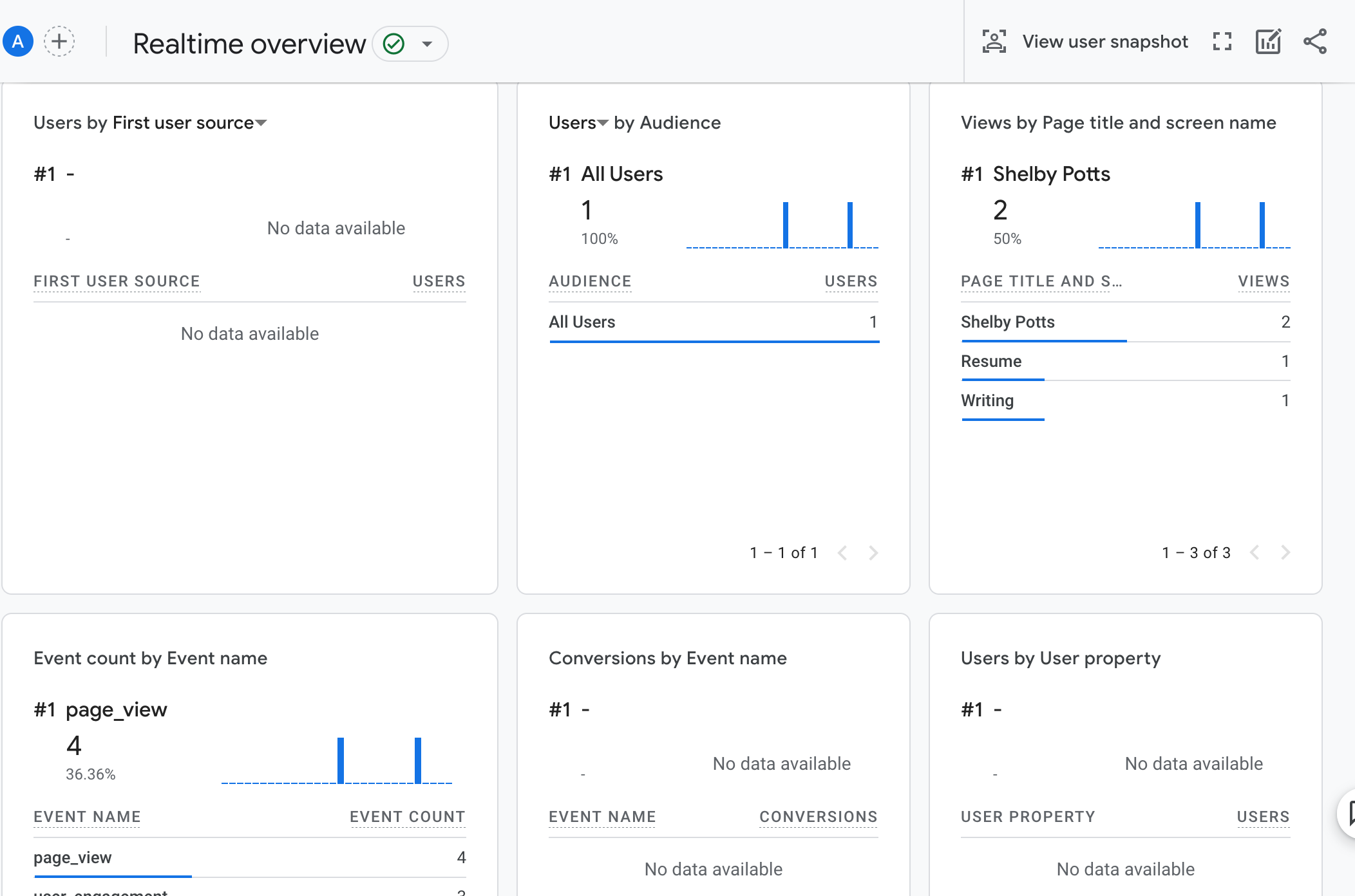Go to the previous page in the Views card
Image resolution: width=1355 pixels, height=896 pixels.
[x=1255, y=553]
